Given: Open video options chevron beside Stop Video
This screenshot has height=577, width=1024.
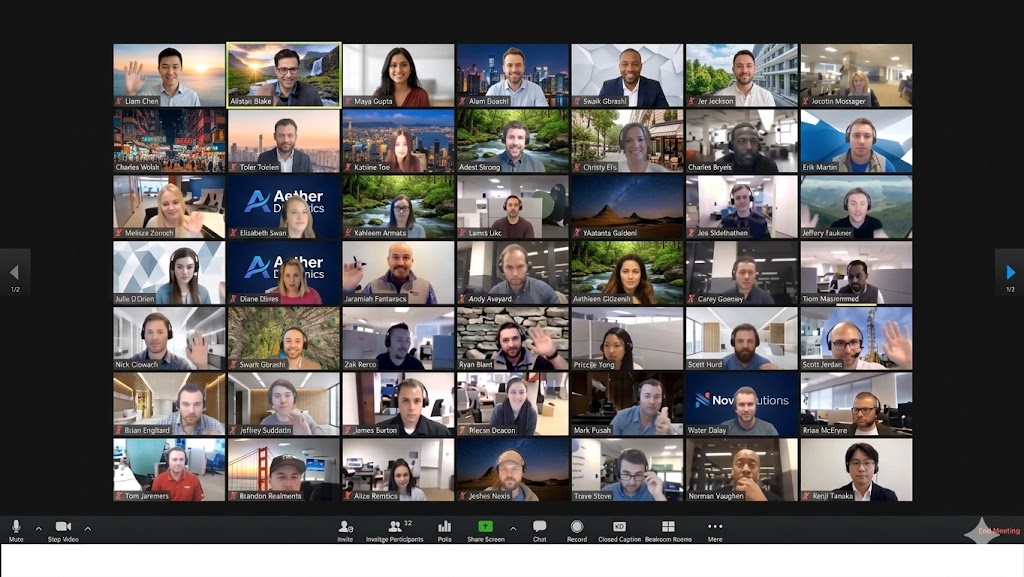Looking at the screenshot, I should pyautogui.click(x=88, y=528).
